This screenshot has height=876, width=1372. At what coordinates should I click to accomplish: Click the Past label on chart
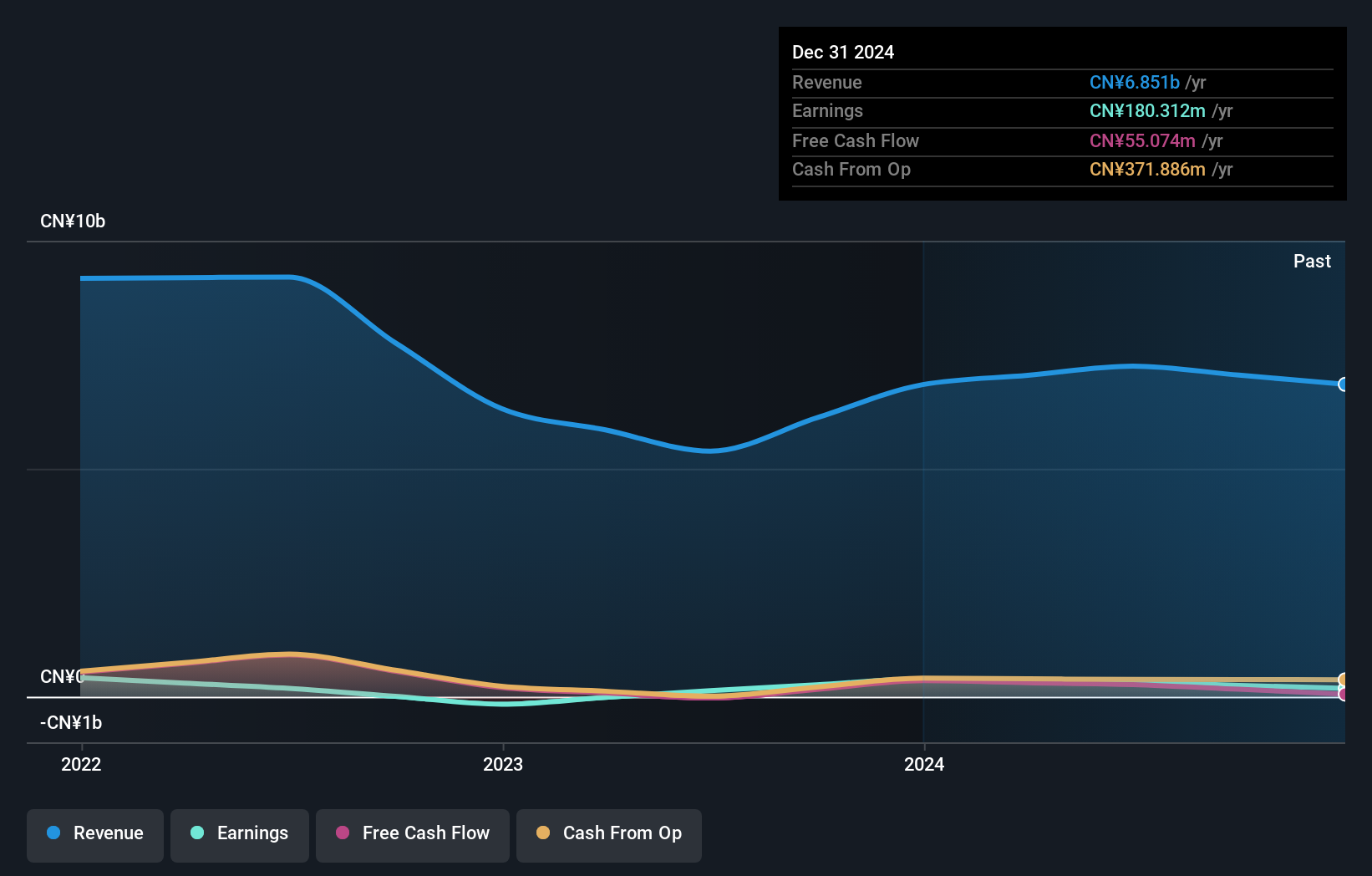[1312, 261]
